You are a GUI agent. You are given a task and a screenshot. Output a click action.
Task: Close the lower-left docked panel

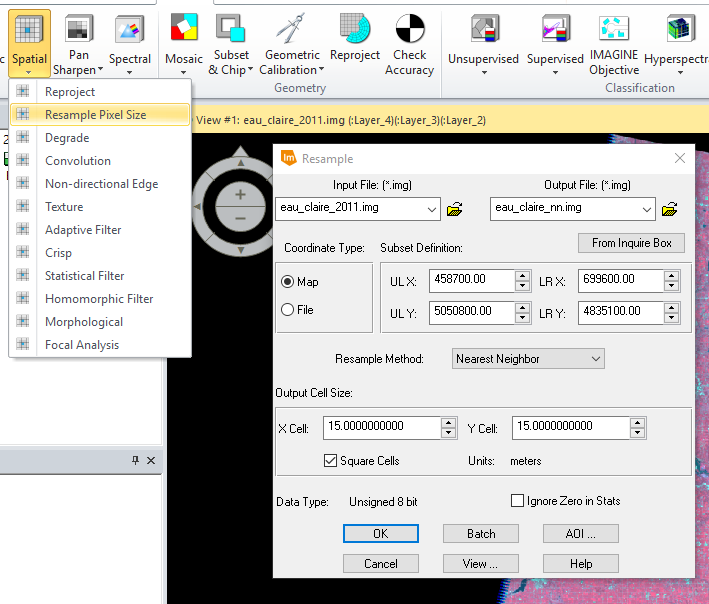[151, 460]
